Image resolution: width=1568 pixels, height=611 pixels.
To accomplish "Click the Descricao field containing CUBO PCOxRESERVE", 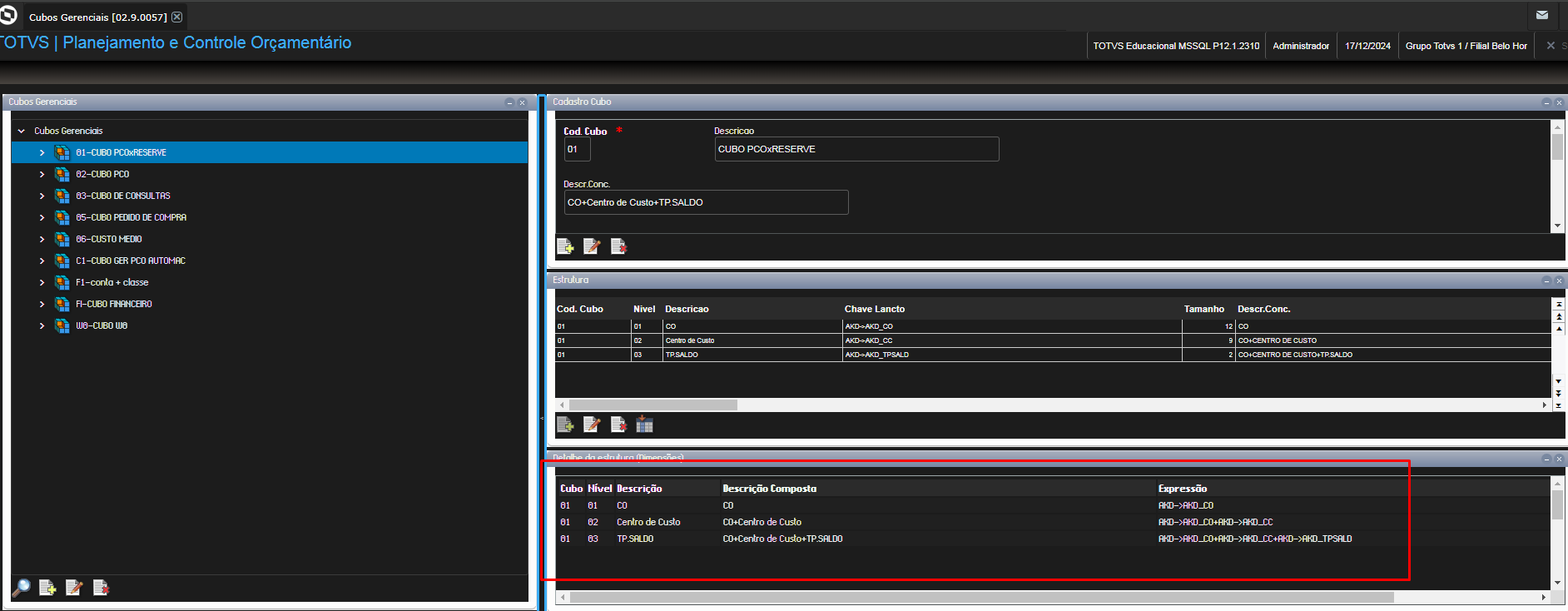I will (856, 149).
